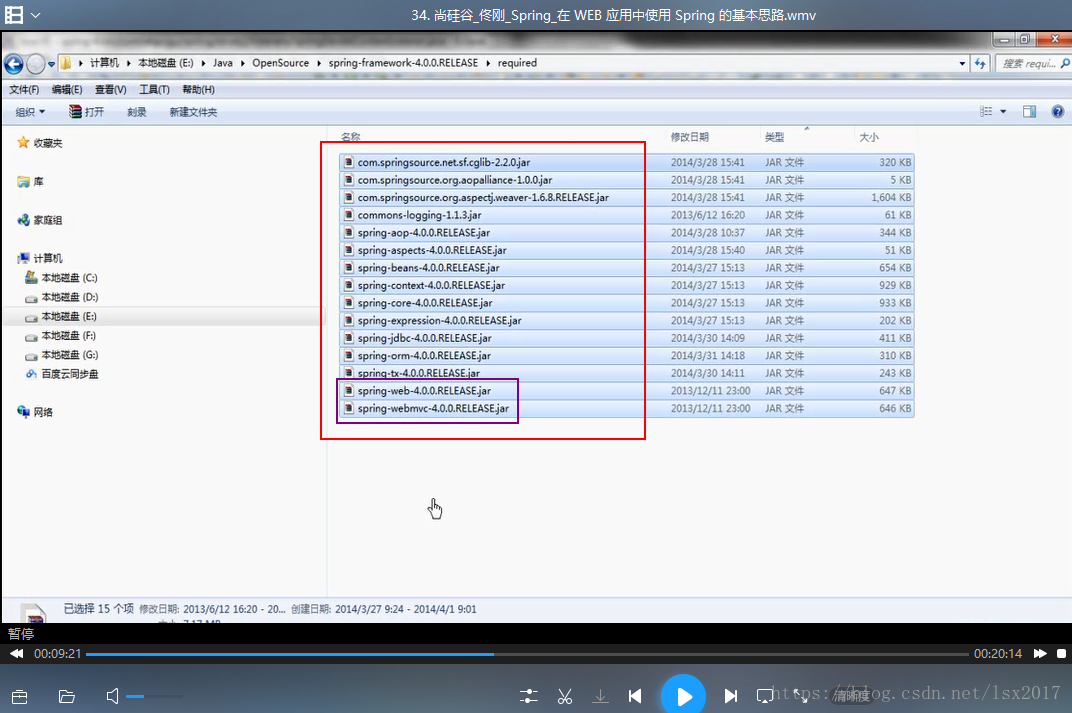Open the recent locations dropdown arrow
Image resolution: width=1072 pixels, height=713 pixels.
(51, 65)
